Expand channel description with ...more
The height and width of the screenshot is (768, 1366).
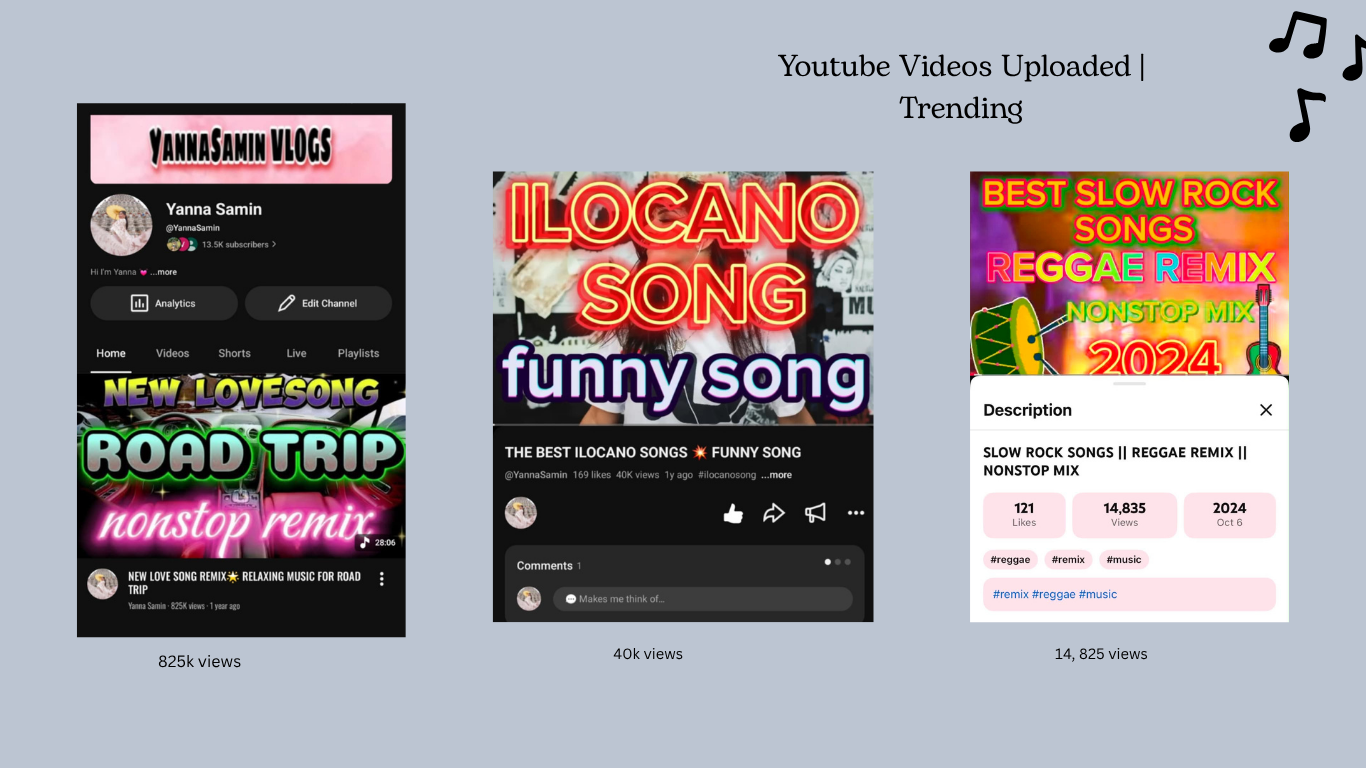(163, 272)
